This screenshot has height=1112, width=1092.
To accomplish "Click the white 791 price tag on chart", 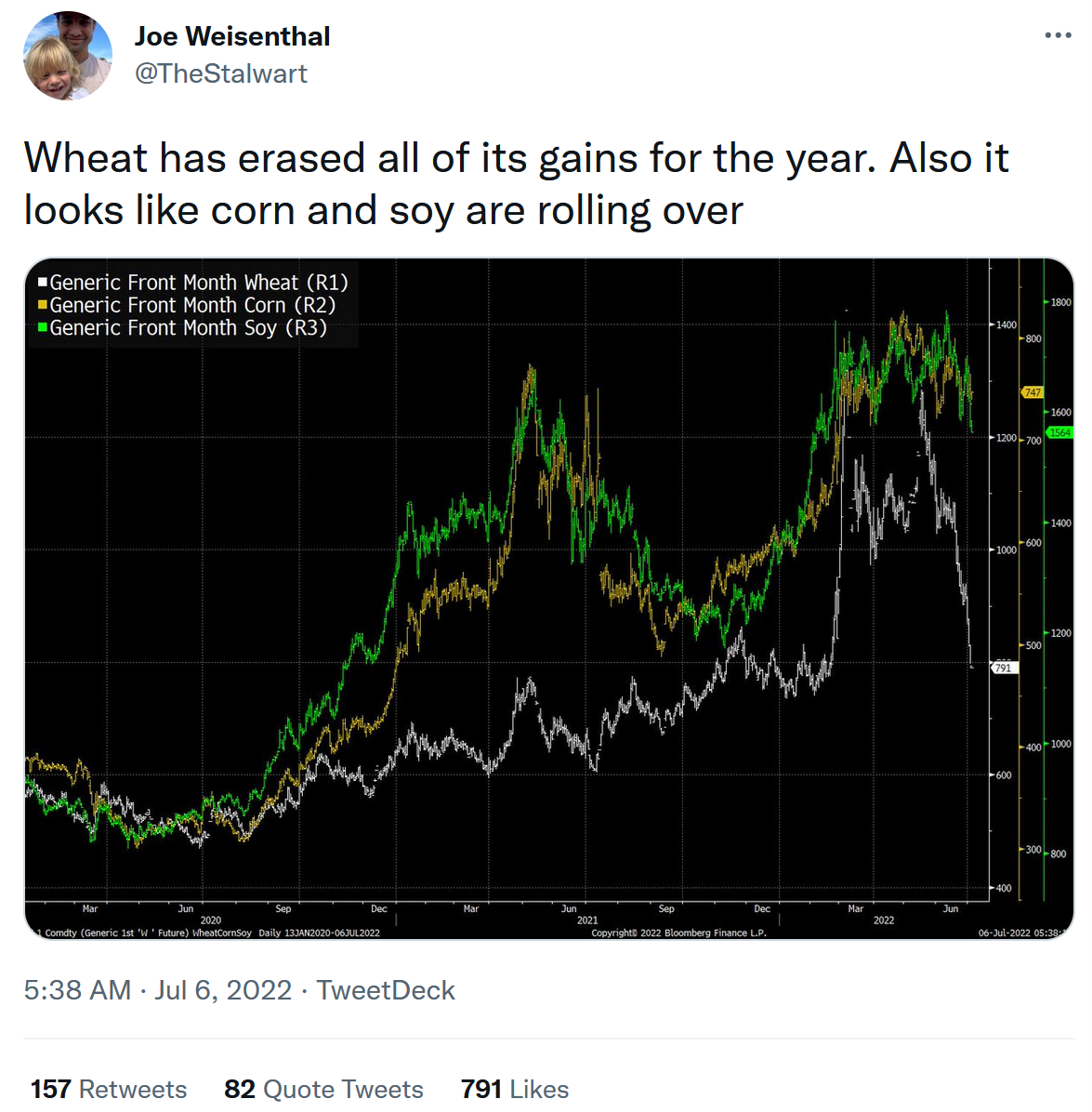I will 1003,668.
